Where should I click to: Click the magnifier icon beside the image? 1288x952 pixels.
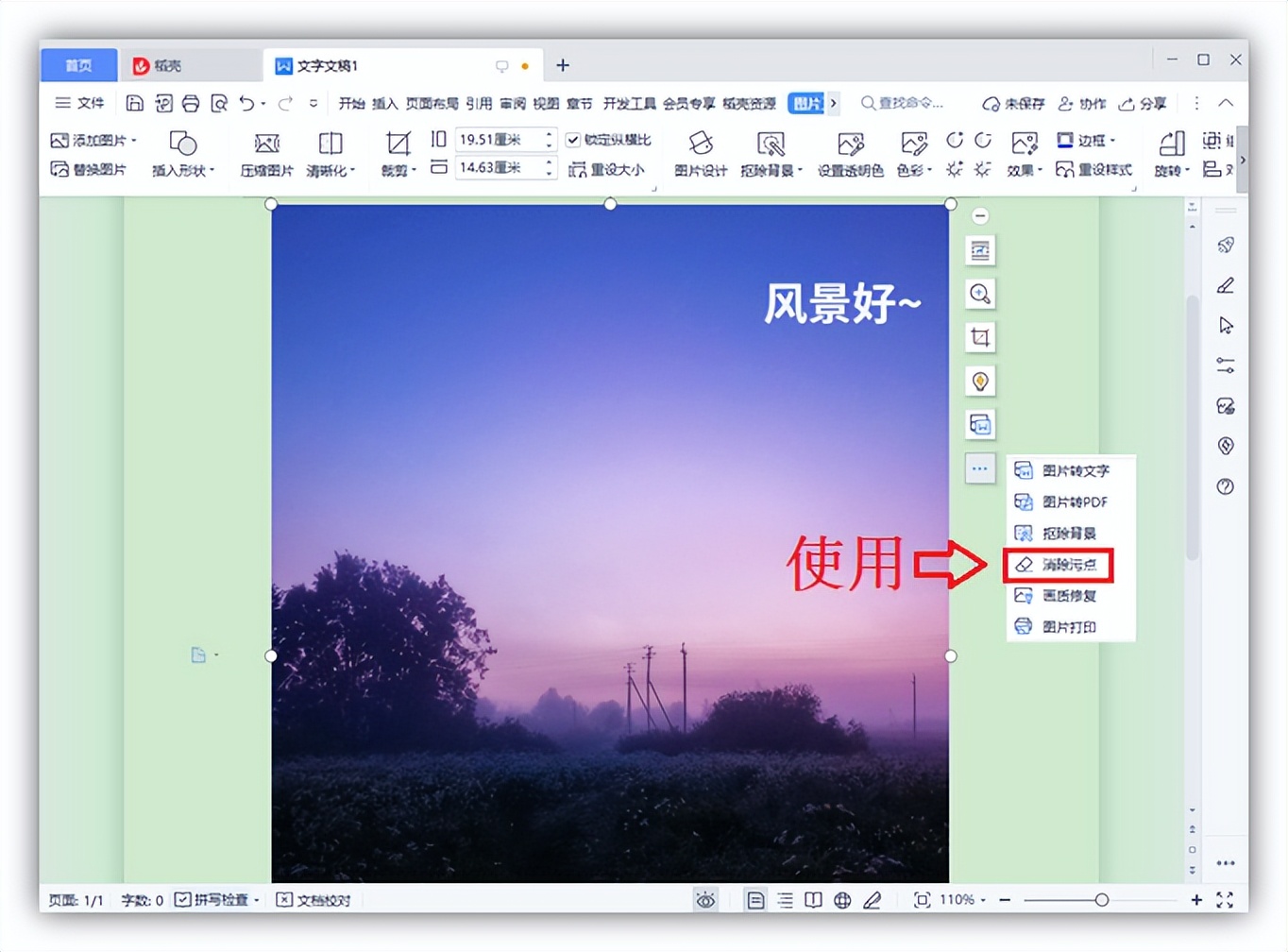coord(979,294)
